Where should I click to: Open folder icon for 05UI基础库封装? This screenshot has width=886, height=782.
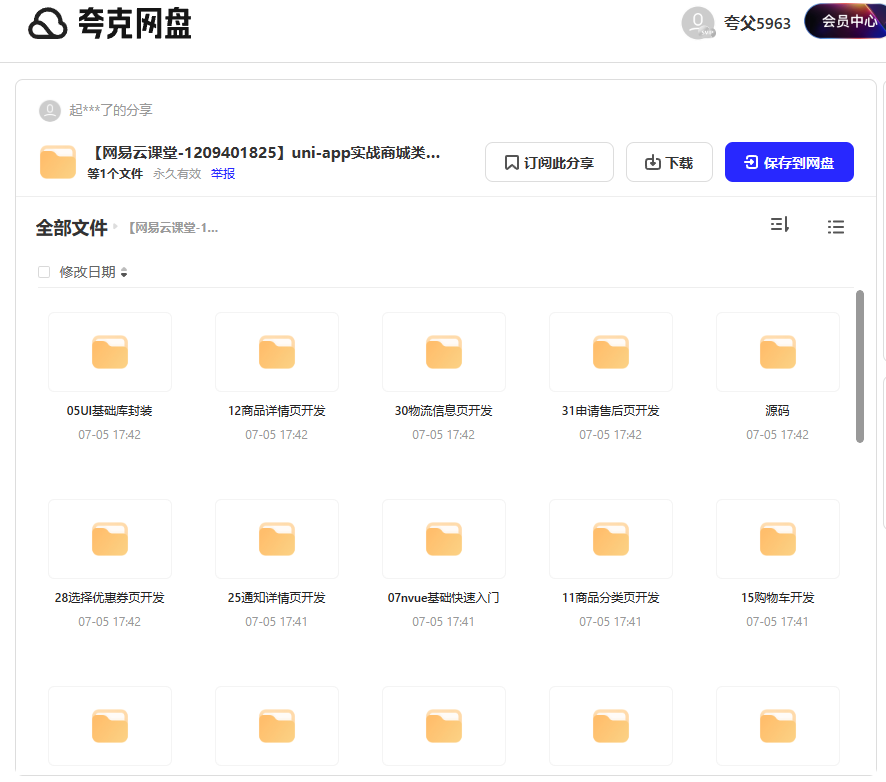[110, 352]
